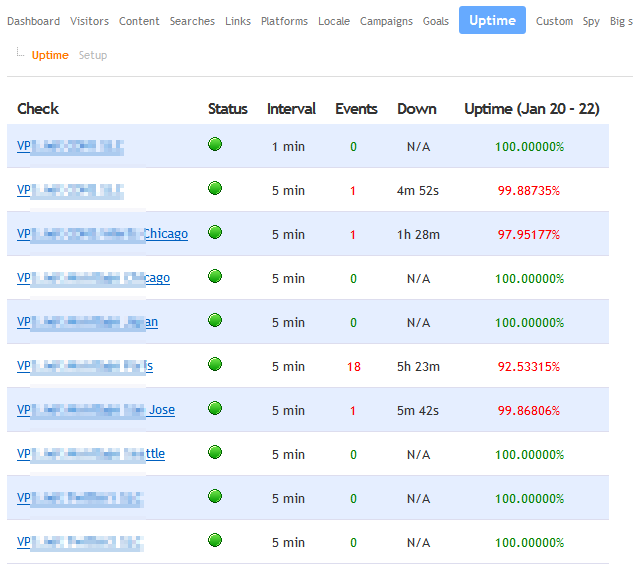Open the Setup sub-tab under Uptime
Image resolution: width=633 pixels, height=573 pixels.
pos(93,55)
